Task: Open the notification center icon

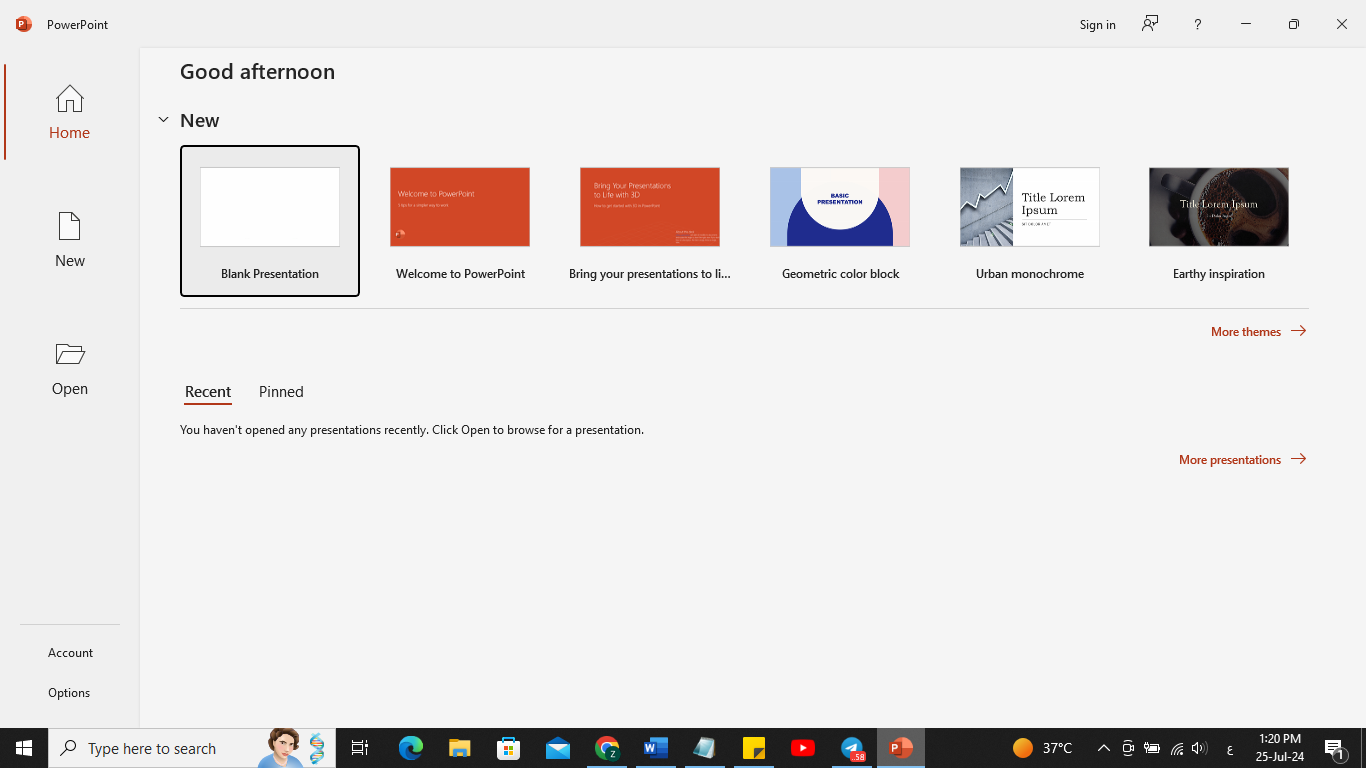Action: point(1334,748)
